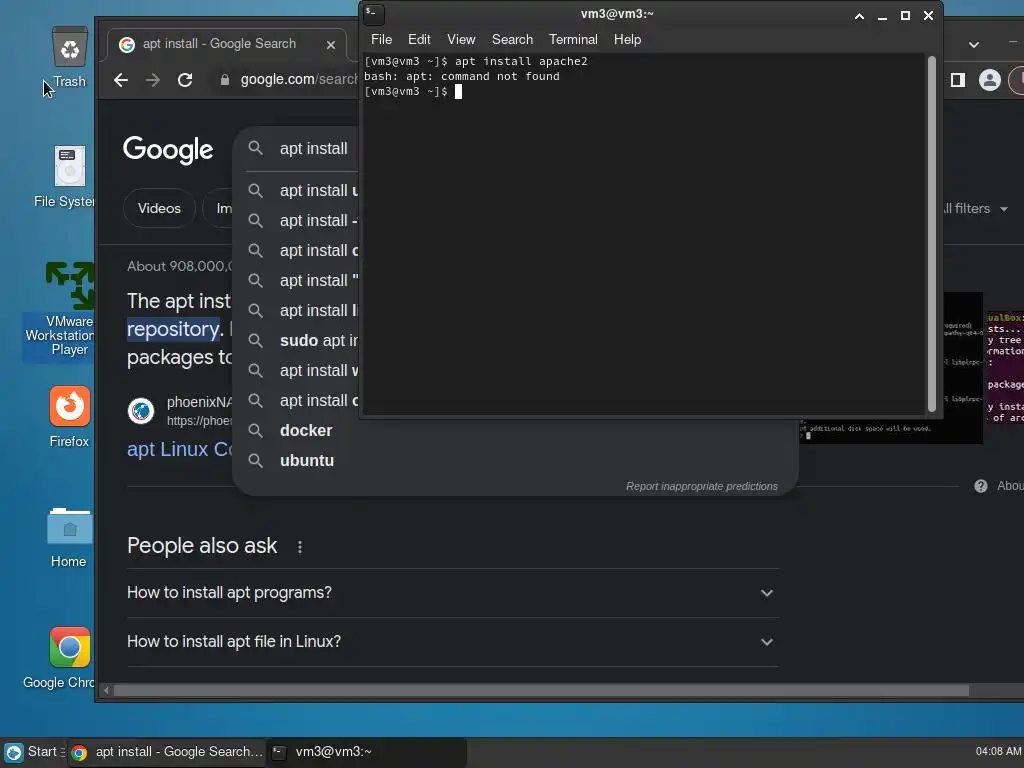Open terminal Help menu

coord(627,39)
